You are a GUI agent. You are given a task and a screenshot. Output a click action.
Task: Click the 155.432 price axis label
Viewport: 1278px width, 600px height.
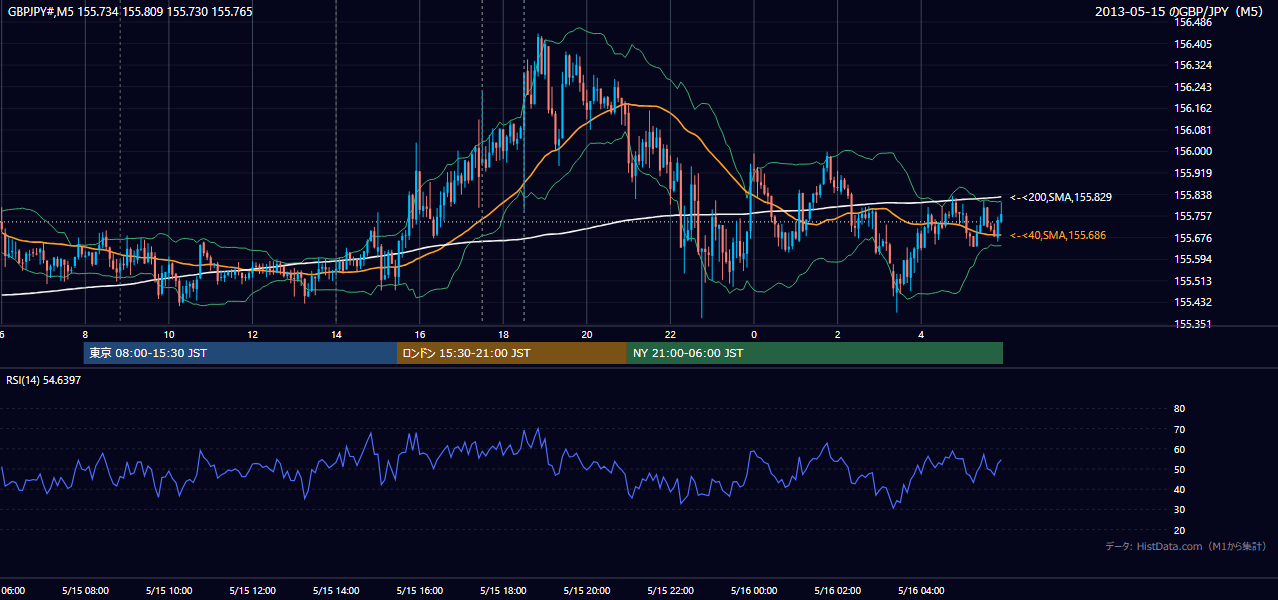[1193, 302]
